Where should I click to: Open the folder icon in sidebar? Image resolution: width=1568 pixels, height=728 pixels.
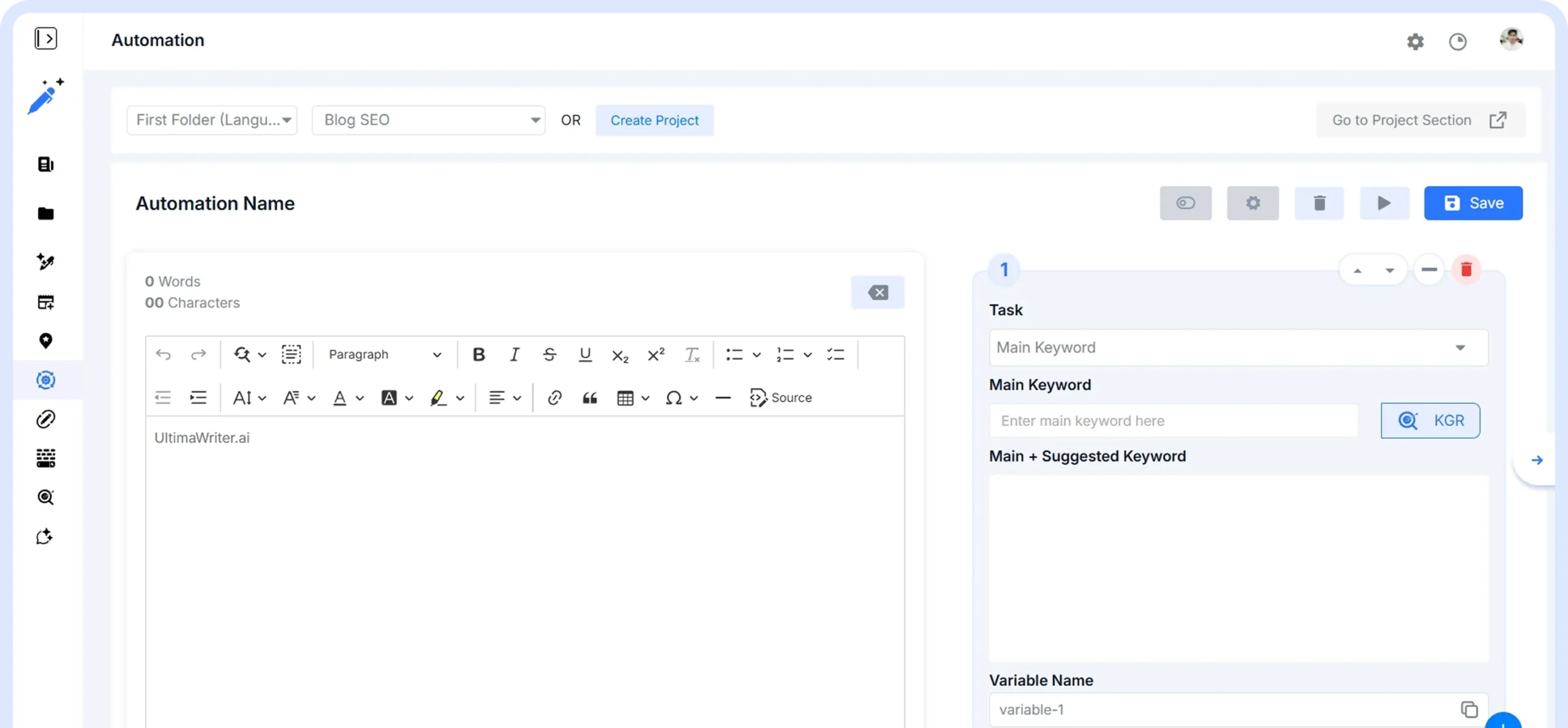(x=46, y=214)
